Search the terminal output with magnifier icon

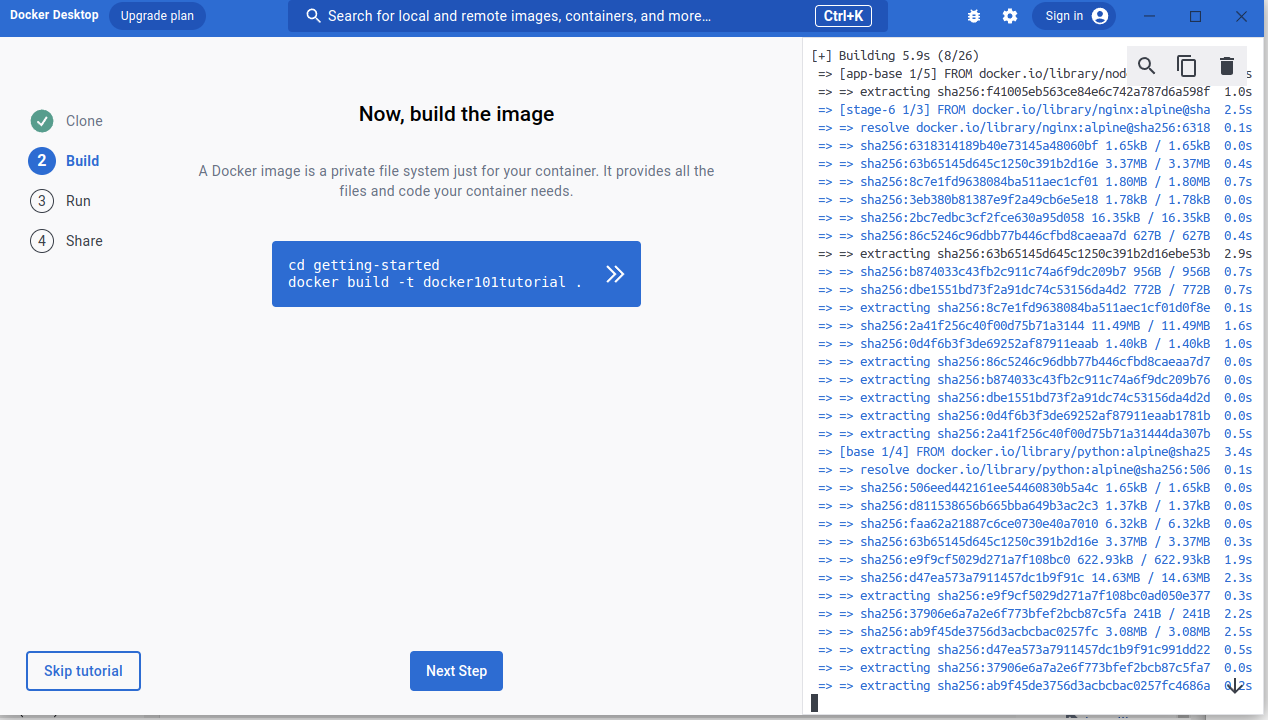(x=1147, y=66)
